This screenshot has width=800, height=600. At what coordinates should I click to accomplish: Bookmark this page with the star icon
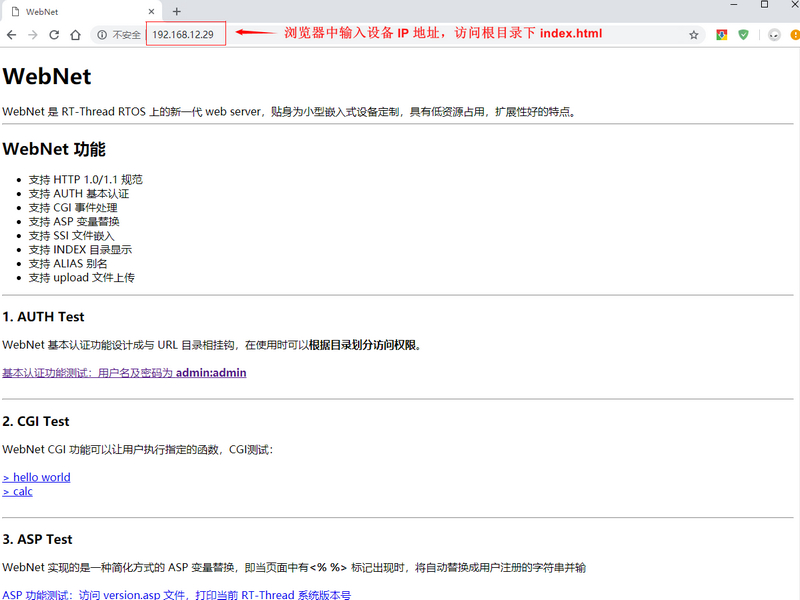pyautogui.click(x=693, y=35)
